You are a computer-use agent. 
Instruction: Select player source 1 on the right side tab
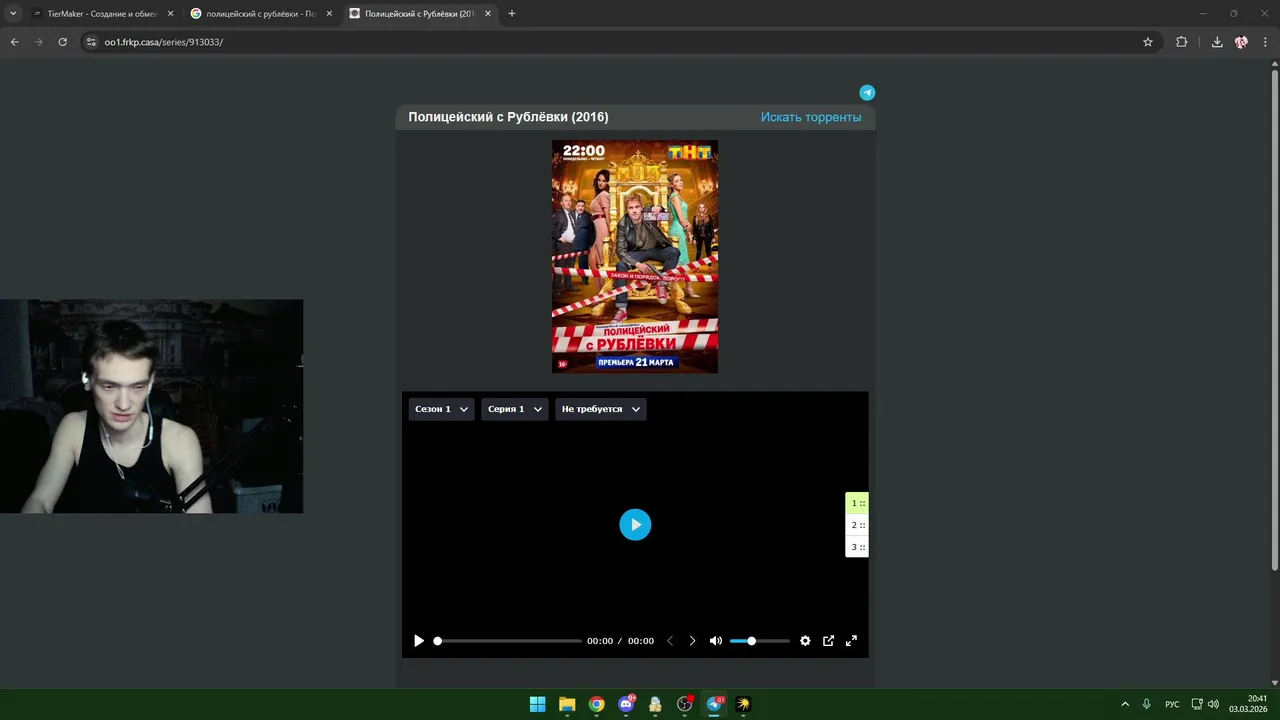pyautogui.click(x=857, y=503)
